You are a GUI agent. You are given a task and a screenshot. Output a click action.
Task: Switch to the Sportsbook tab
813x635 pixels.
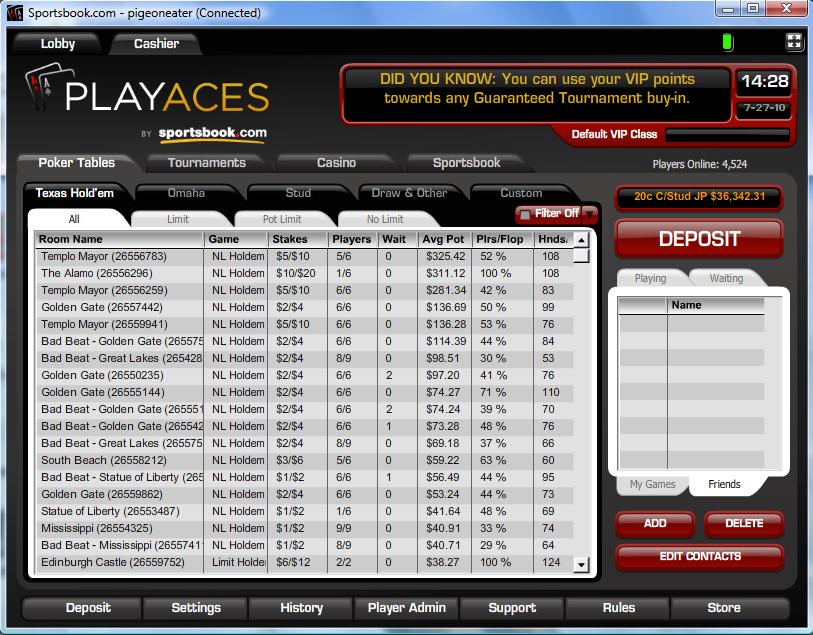click(466, 163)
